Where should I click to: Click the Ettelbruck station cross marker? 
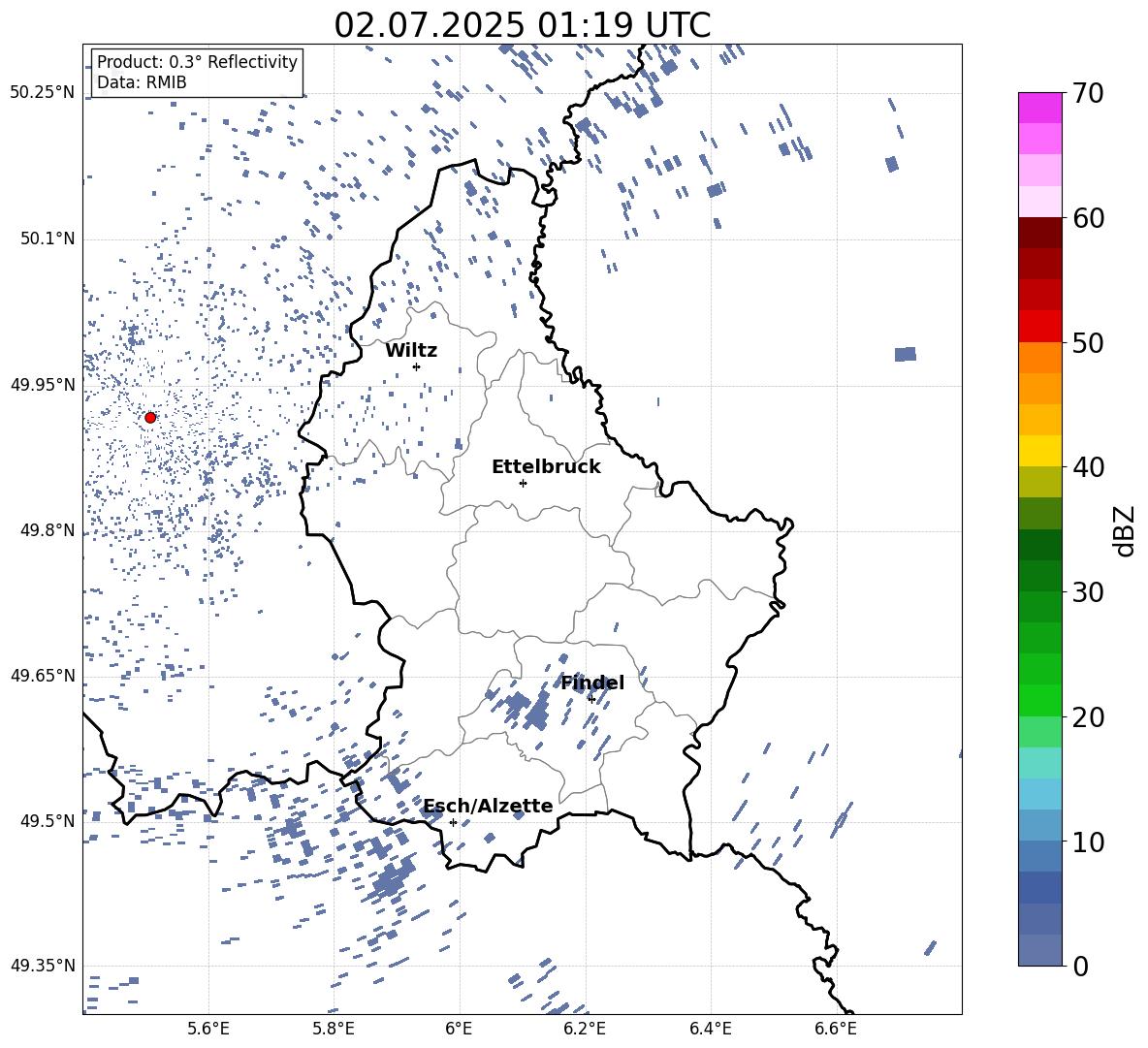(523, 483)
